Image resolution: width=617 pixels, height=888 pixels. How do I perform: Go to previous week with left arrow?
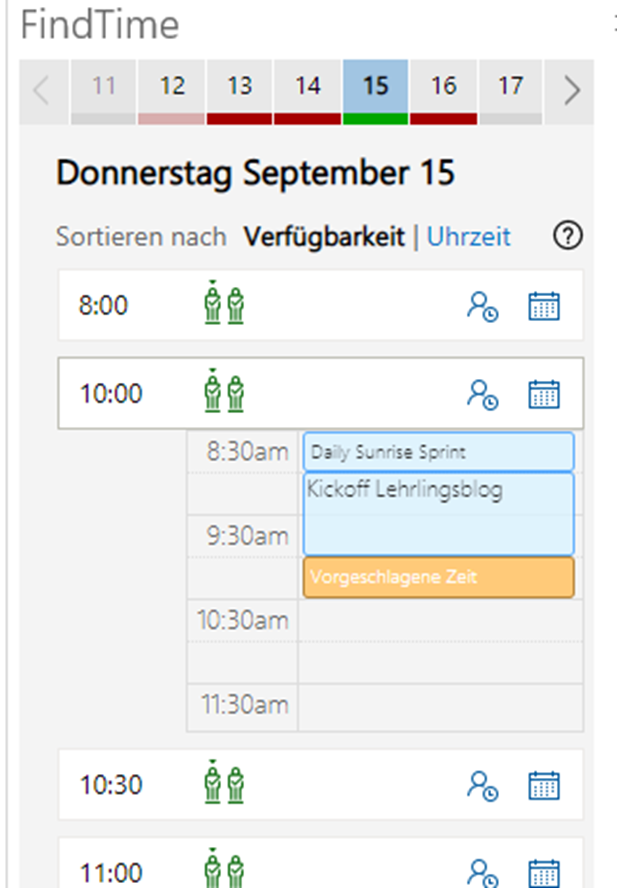pyautogui.click(x=43, y=91)
